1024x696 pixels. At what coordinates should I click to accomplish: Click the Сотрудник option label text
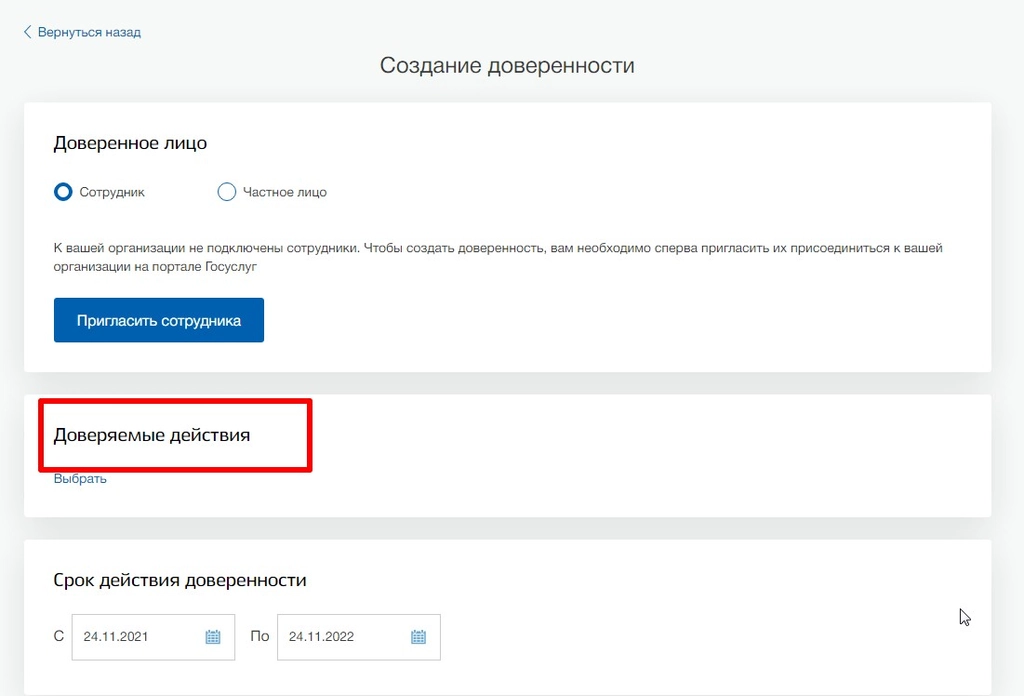112,192
